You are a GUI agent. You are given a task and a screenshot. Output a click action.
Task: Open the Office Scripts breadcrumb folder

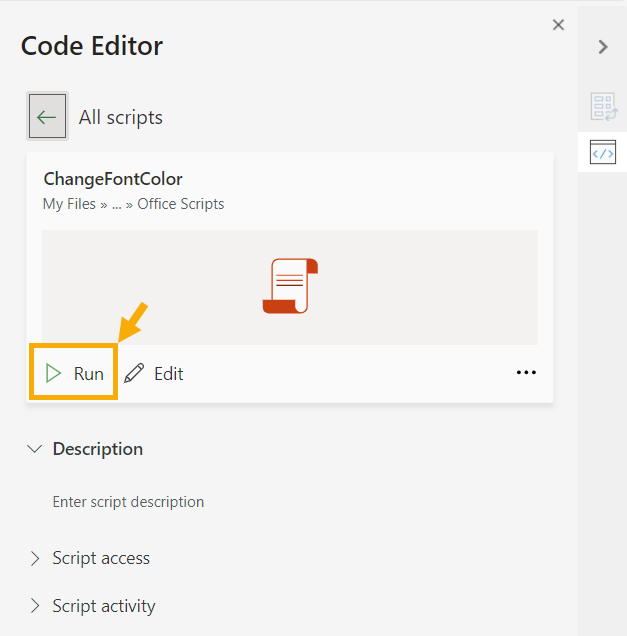point(180,204)
